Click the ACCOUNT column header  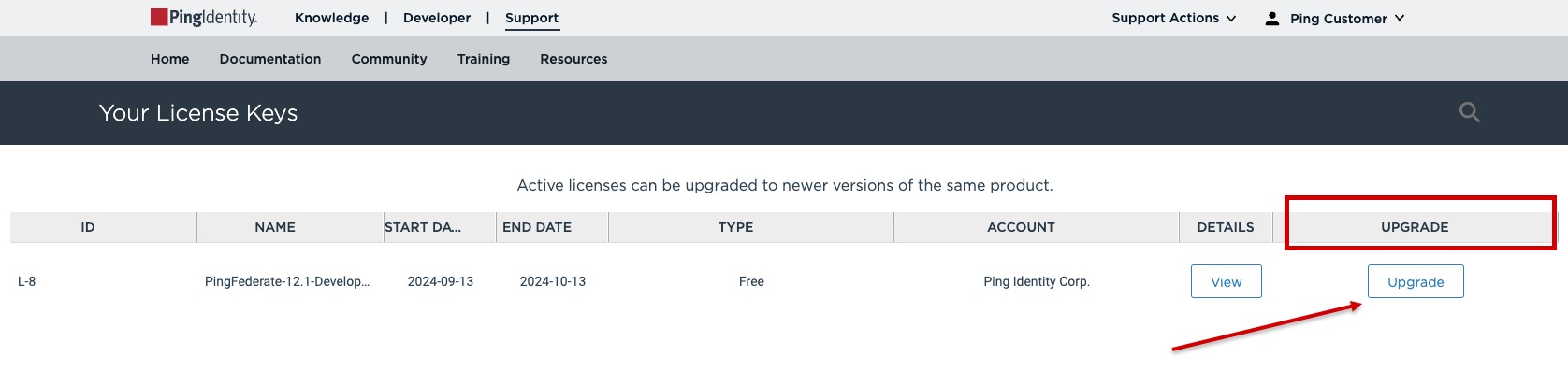point(1021,227)
